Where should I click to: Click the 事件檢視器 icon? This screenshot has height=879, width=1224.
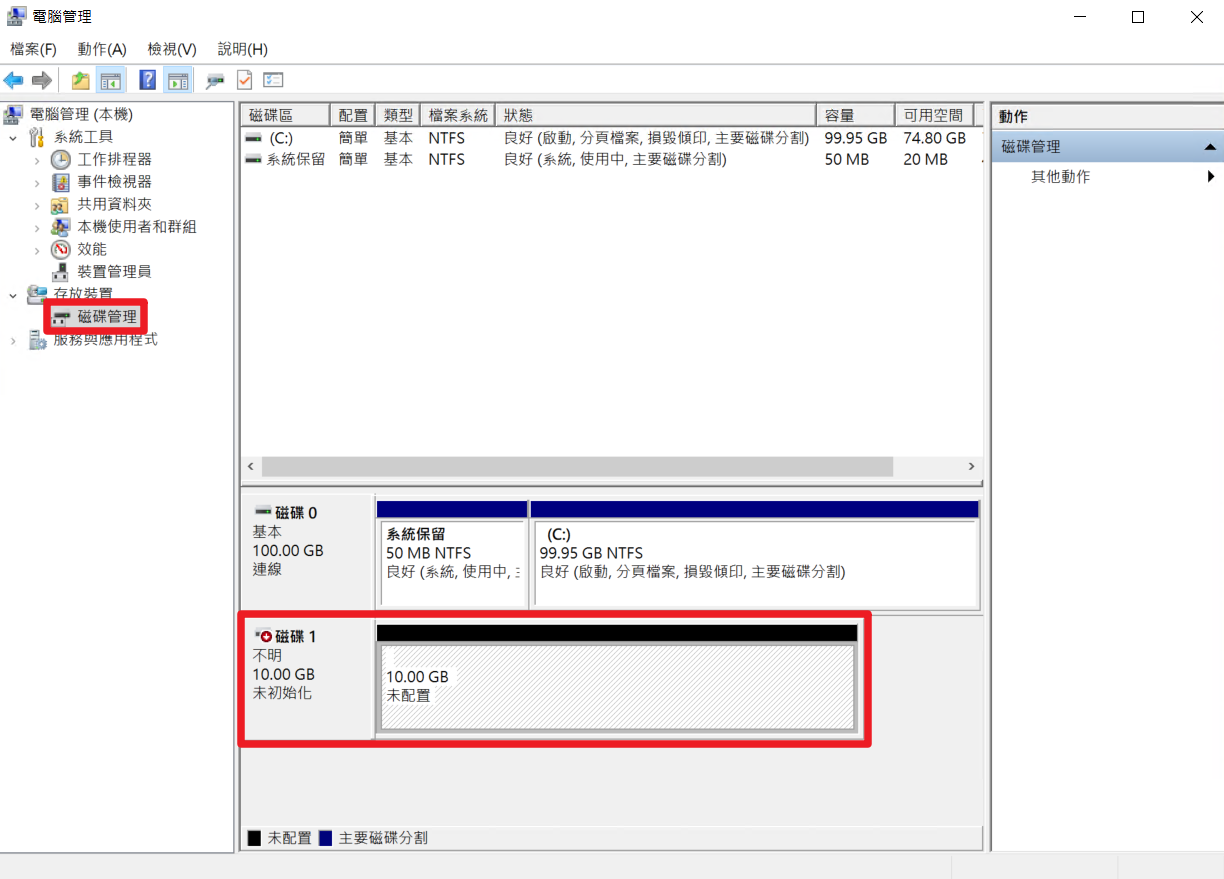click(61, 182)
